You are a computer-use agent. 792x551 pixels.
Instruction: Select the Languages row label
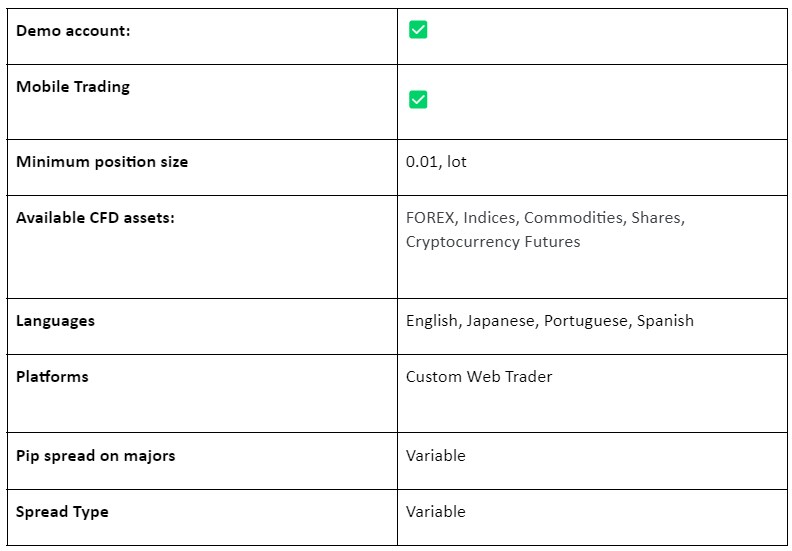coord(56,321)
